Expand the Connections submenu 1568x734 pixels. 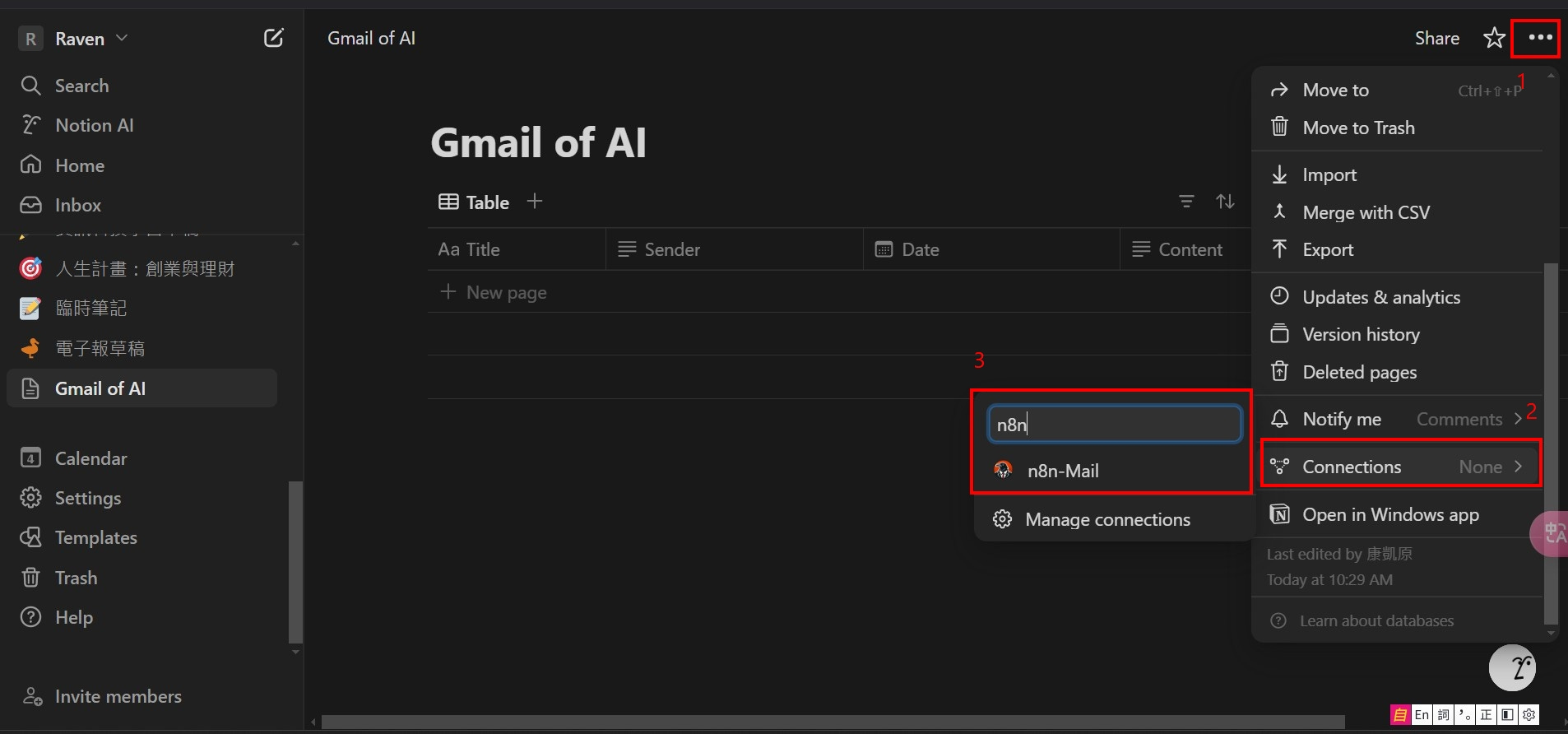[1400, 467]
